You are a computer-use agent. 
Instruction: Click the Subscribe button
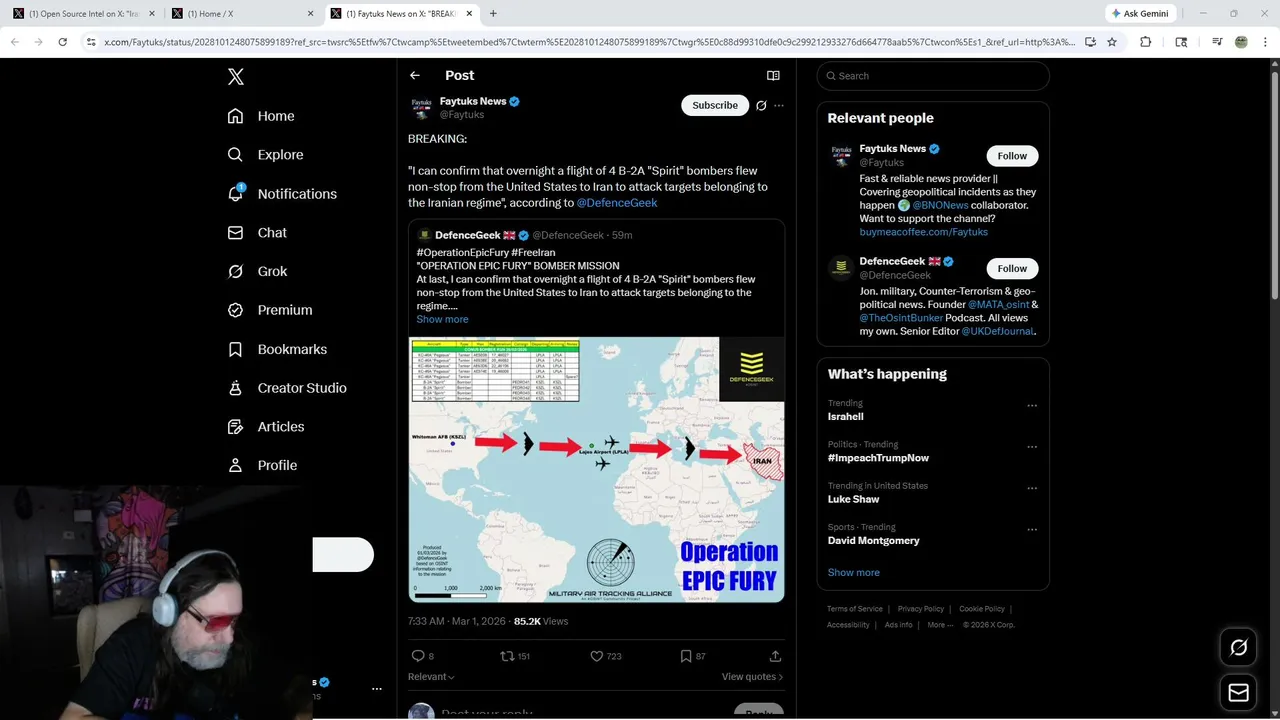tap(715, 105)
